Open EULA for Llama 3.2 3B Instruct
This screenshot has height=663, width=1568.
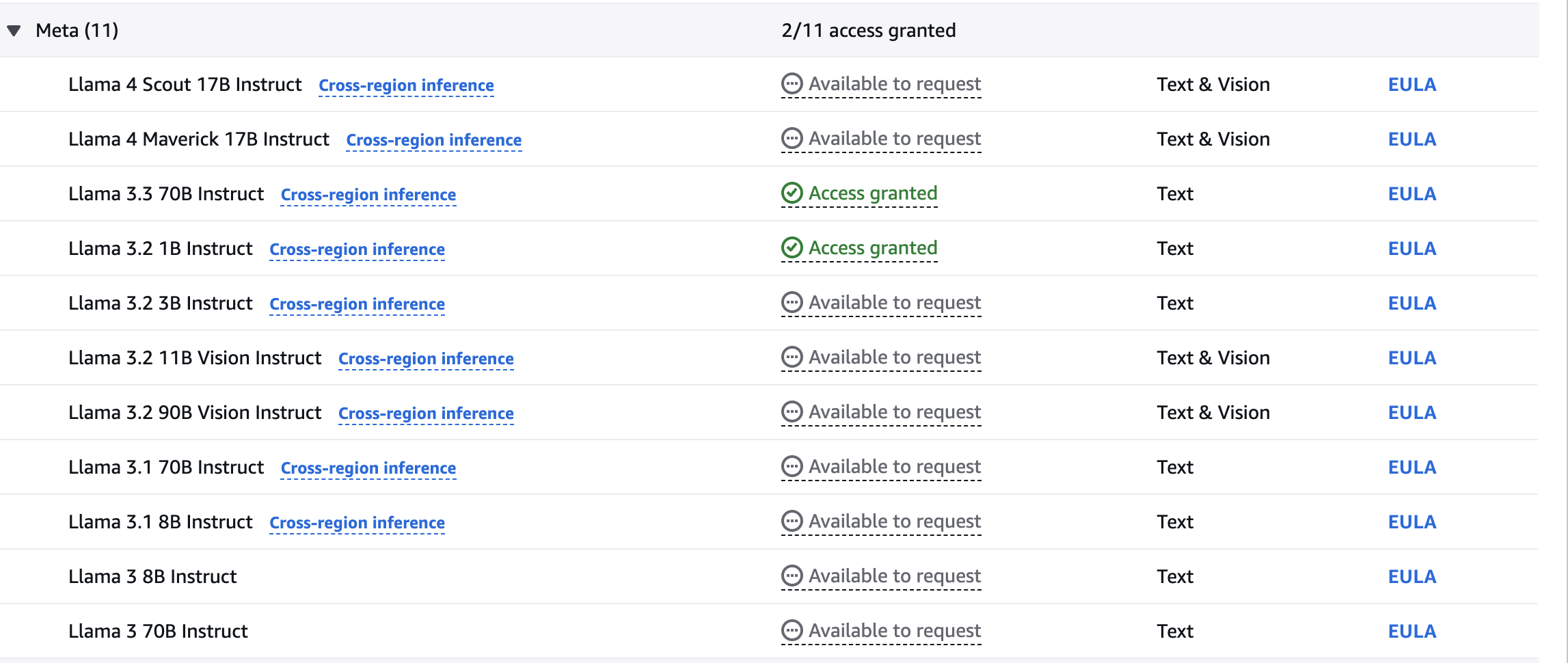[1412, 303]
